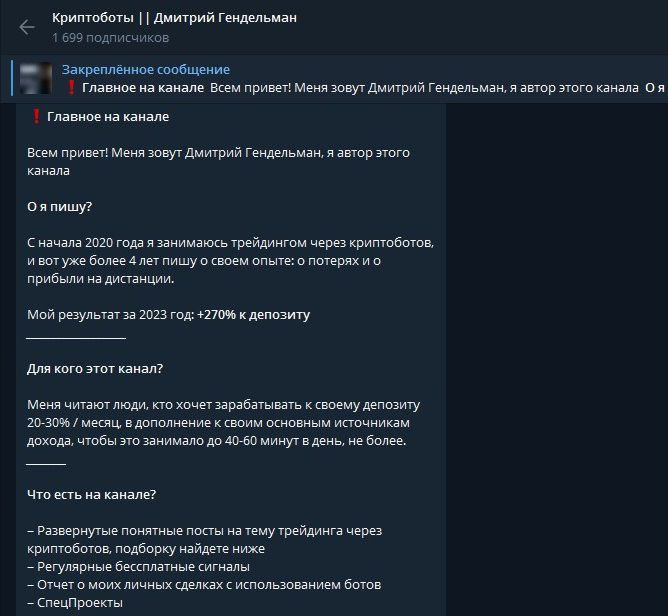This screenshot has height=616, width=668.
Task: Click the Регулярные бессплатные сигналы list item
Action: (x=138, y=567)
